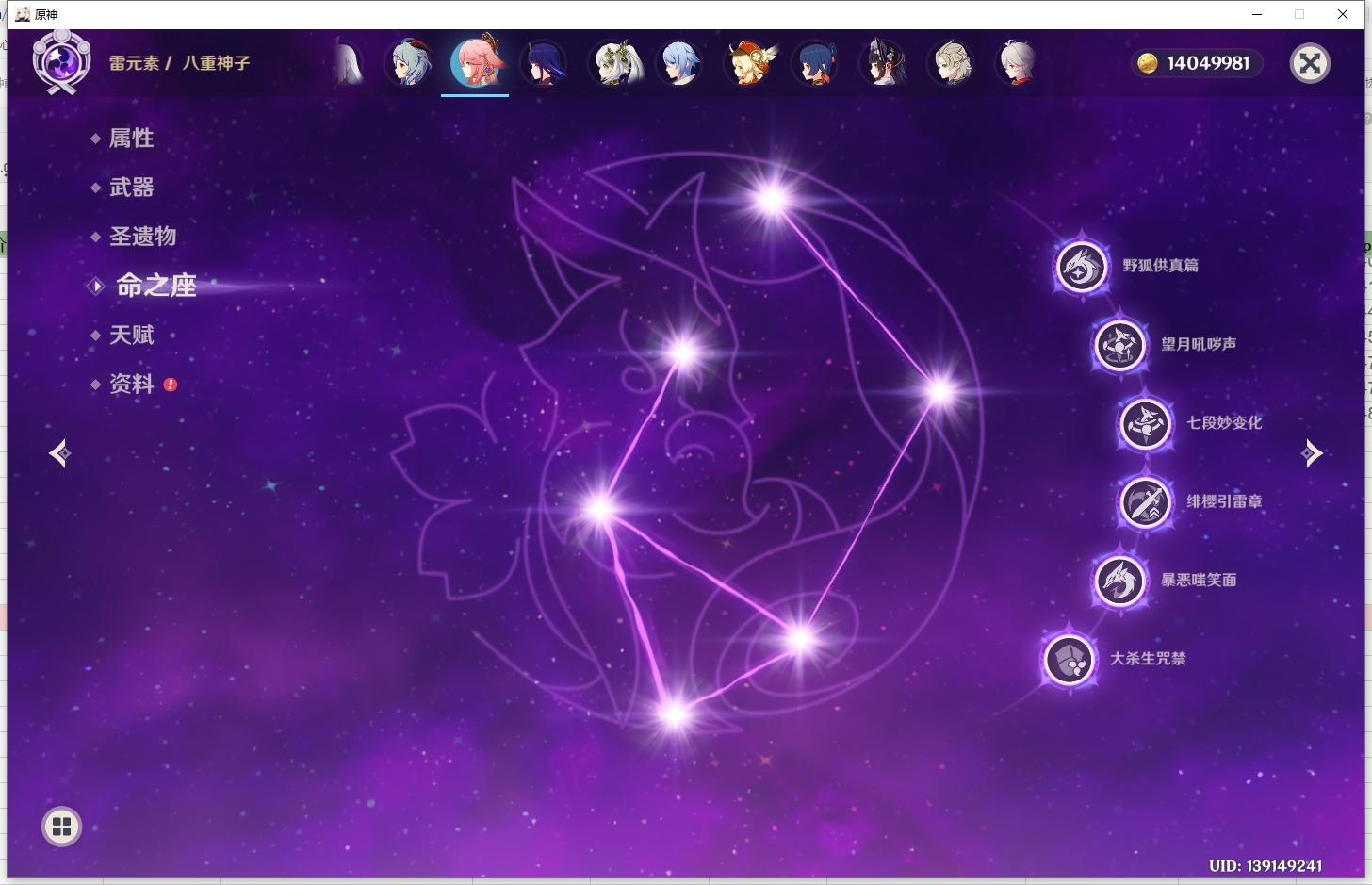This screenshot has height=885, width=1372.
Task: Go to the previous character arrow
Action: click(x=60, y=453)
